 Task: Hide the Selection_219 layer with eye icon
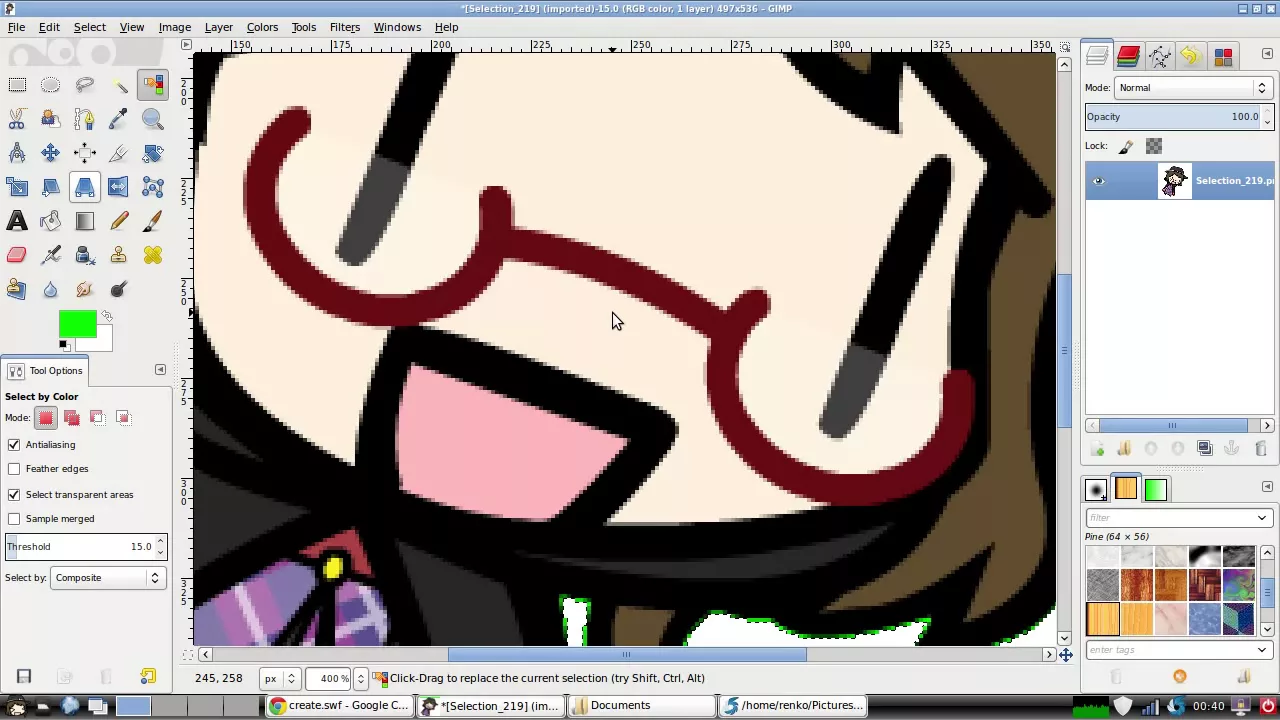click(1098, 181)
